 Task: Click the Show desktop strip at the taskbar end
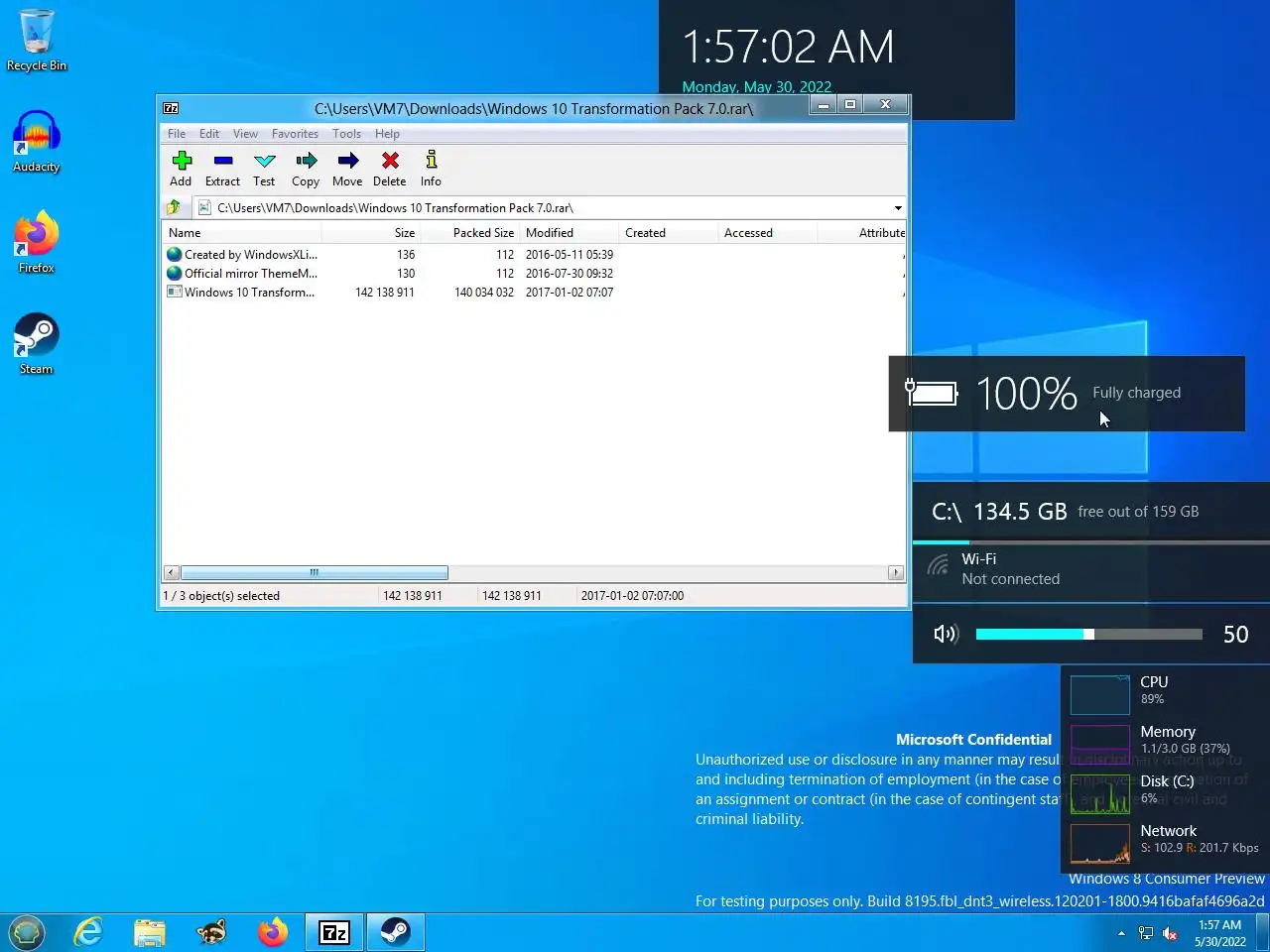tap(1263, 932)
